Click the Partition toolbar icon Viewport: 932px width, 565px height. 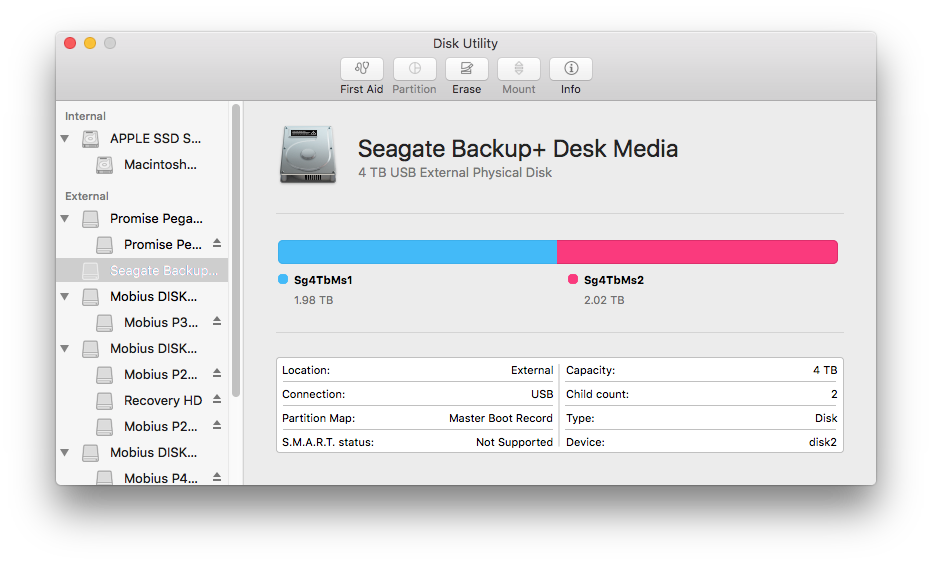(414, 69)
